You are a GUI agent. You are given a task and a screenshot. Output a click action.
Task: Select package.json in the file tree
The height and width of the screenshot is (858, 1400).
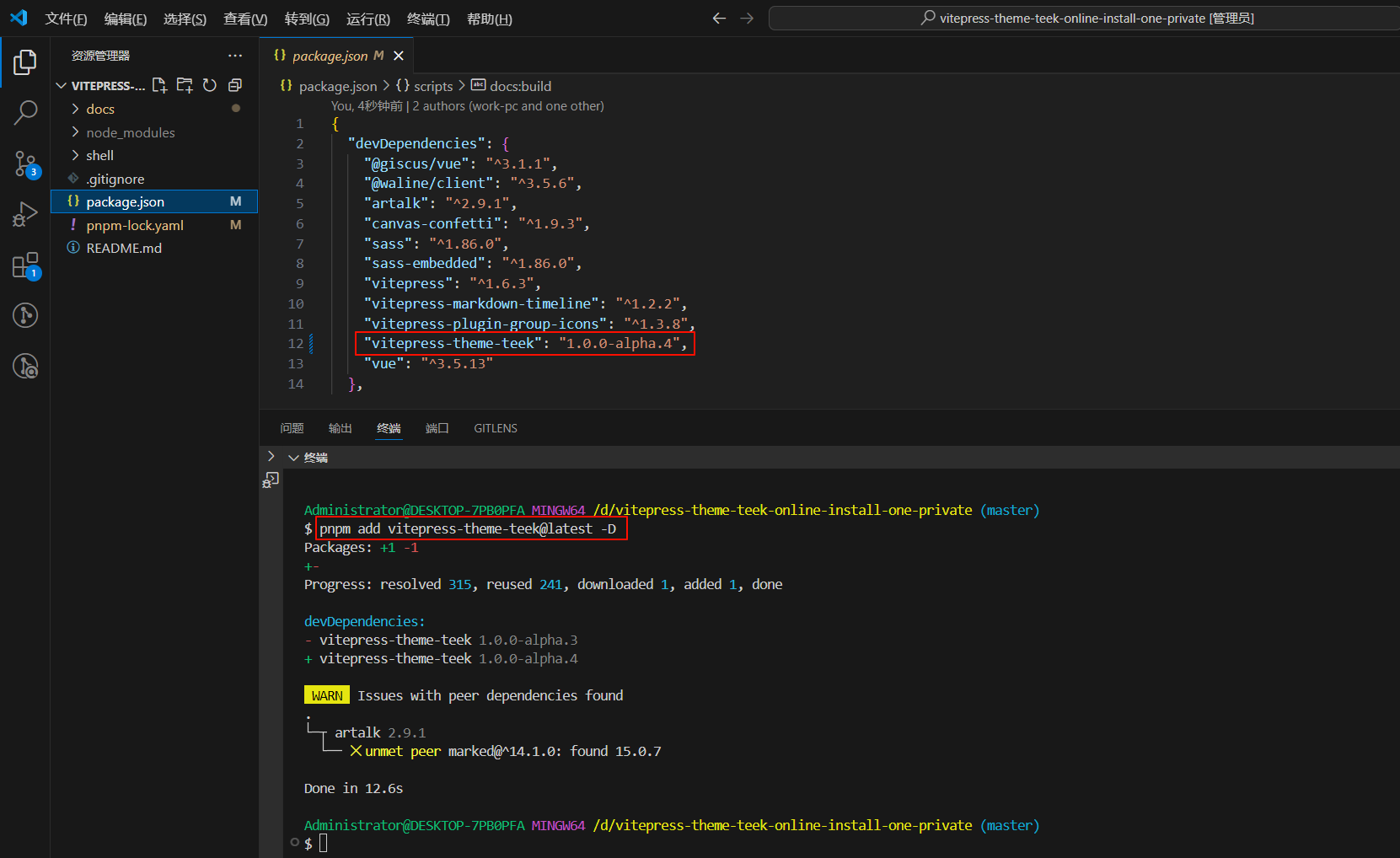click(x=154, y=201)
